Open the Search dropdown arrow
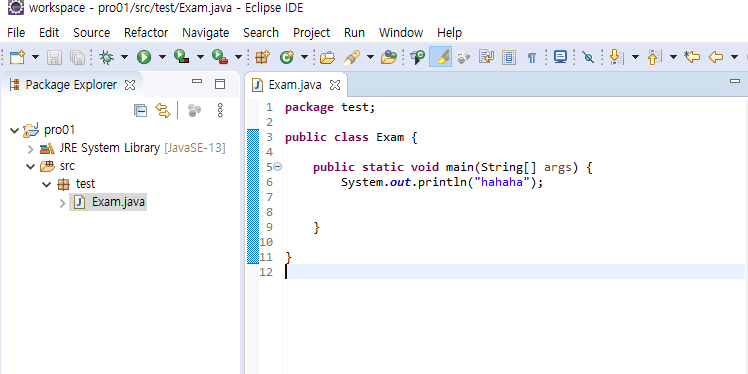Image resolution: width=748 pixels, height=374 pixels. tap(370, 58)
